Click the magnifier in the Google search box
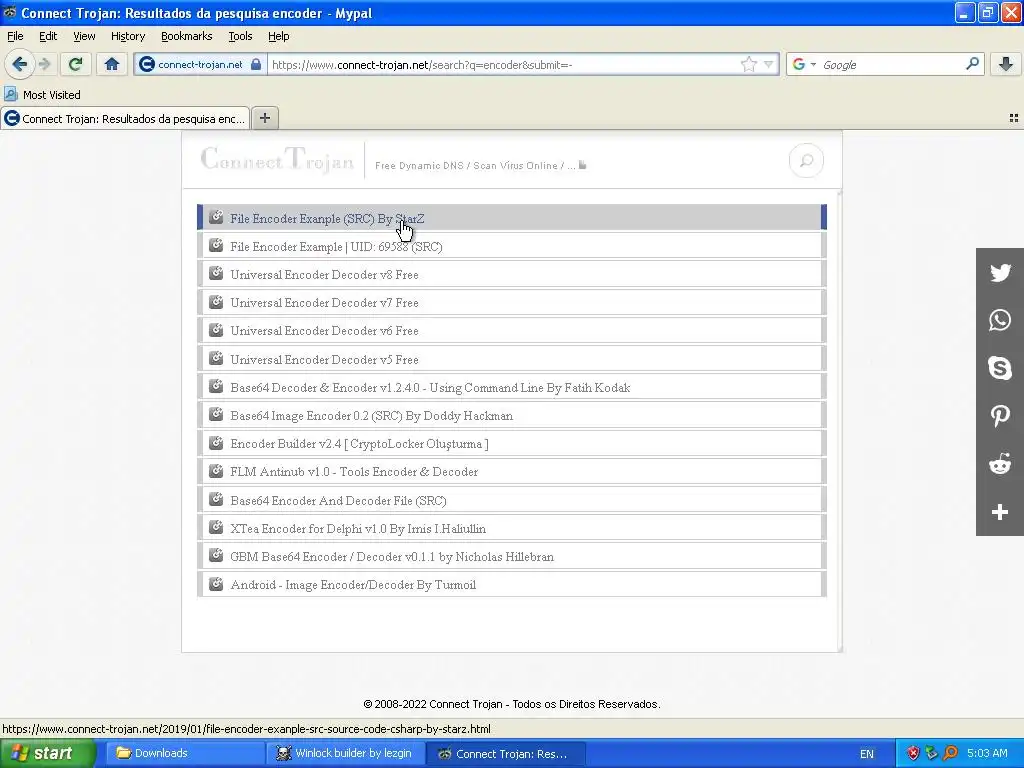 coord(972,64)
